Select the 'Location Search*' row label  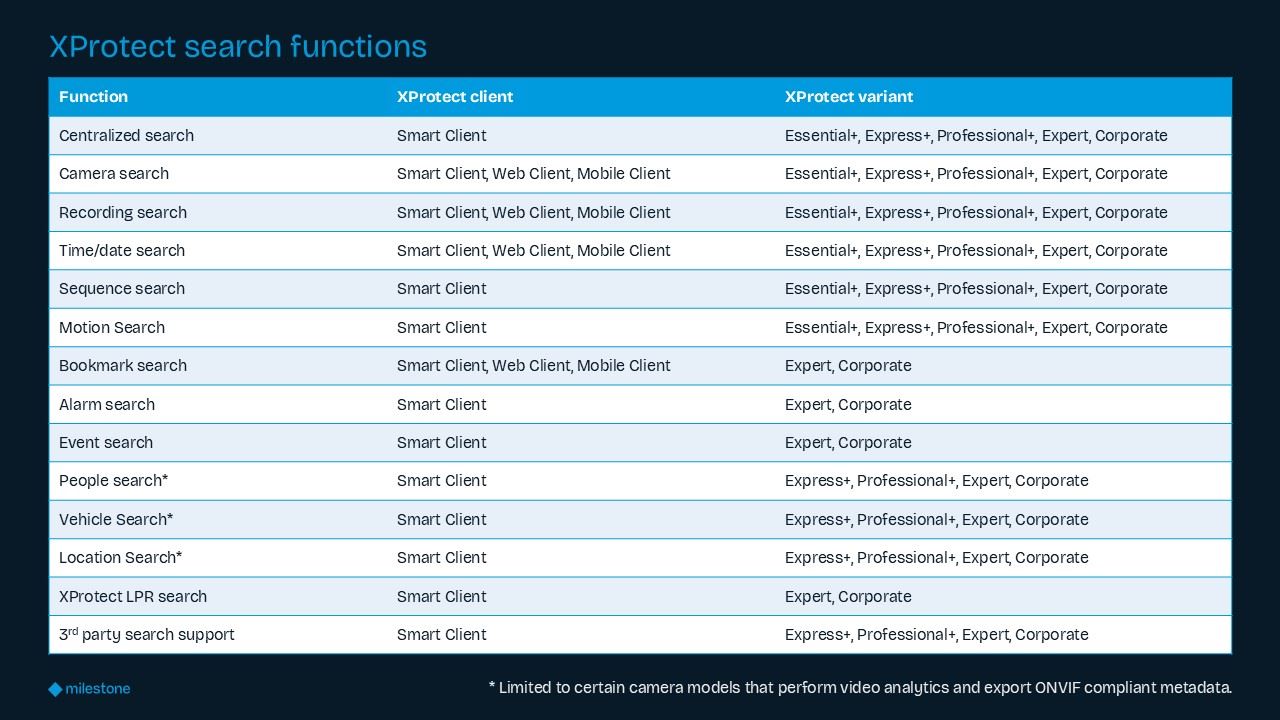coord(120,558)
